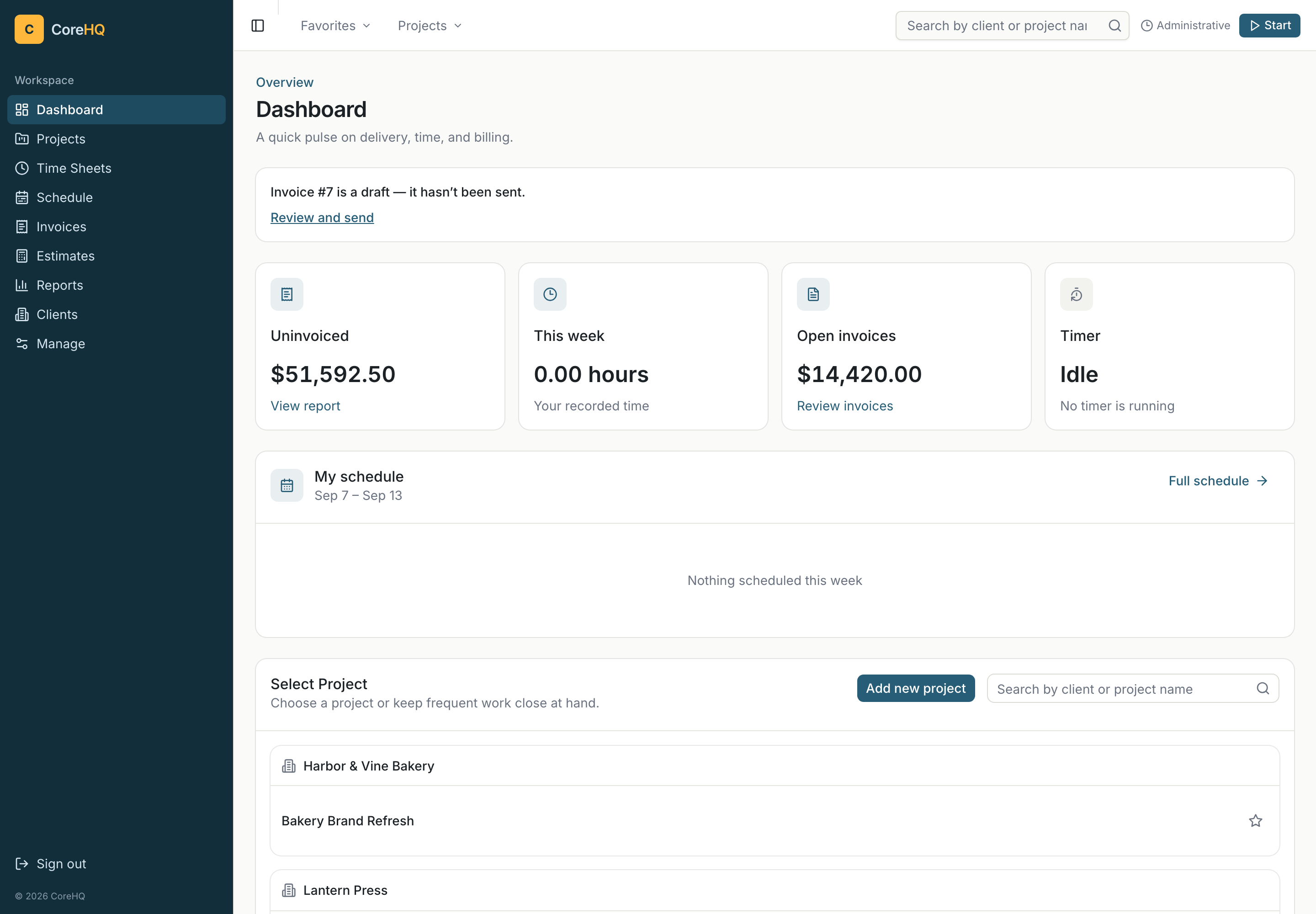1316x914 pixels.
Task: Focus the Select Project search field
Action: pos(1133,688)
